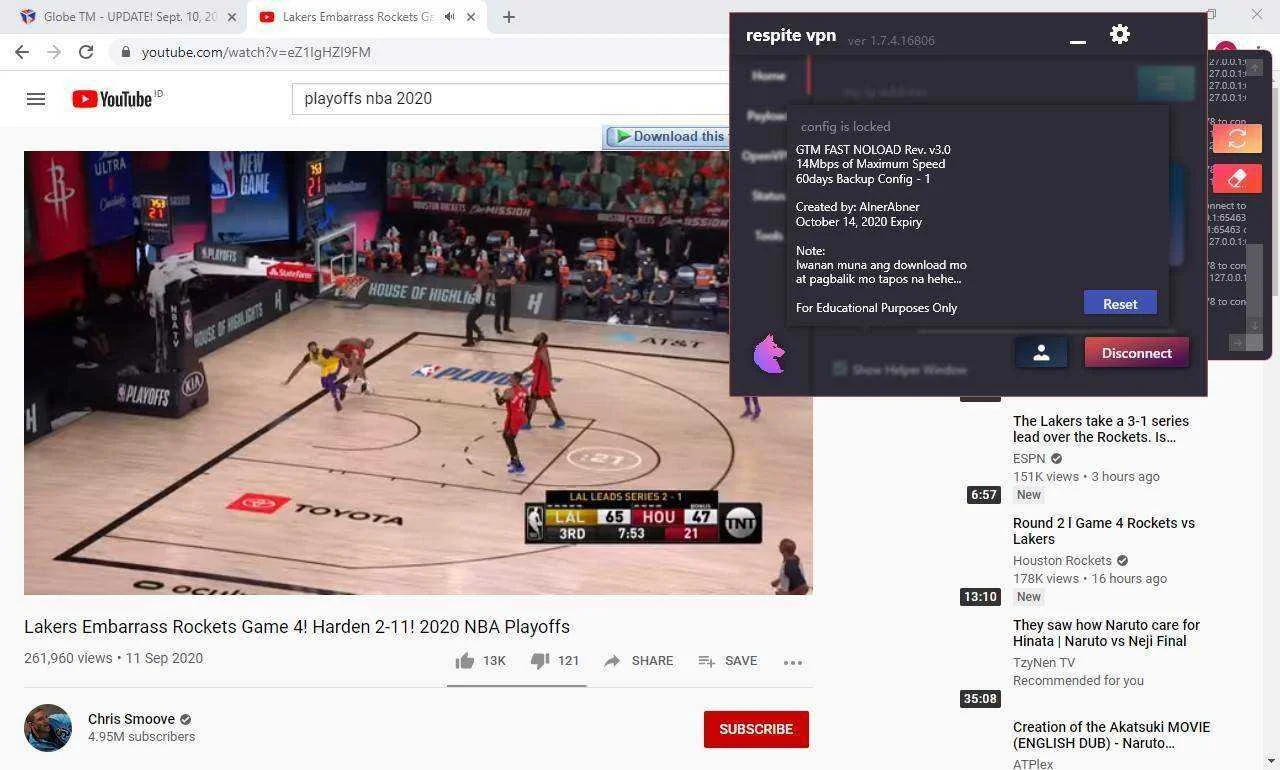Click the page scrollbar down arrow
The image size is (1280, 770).
[1271, 761]
